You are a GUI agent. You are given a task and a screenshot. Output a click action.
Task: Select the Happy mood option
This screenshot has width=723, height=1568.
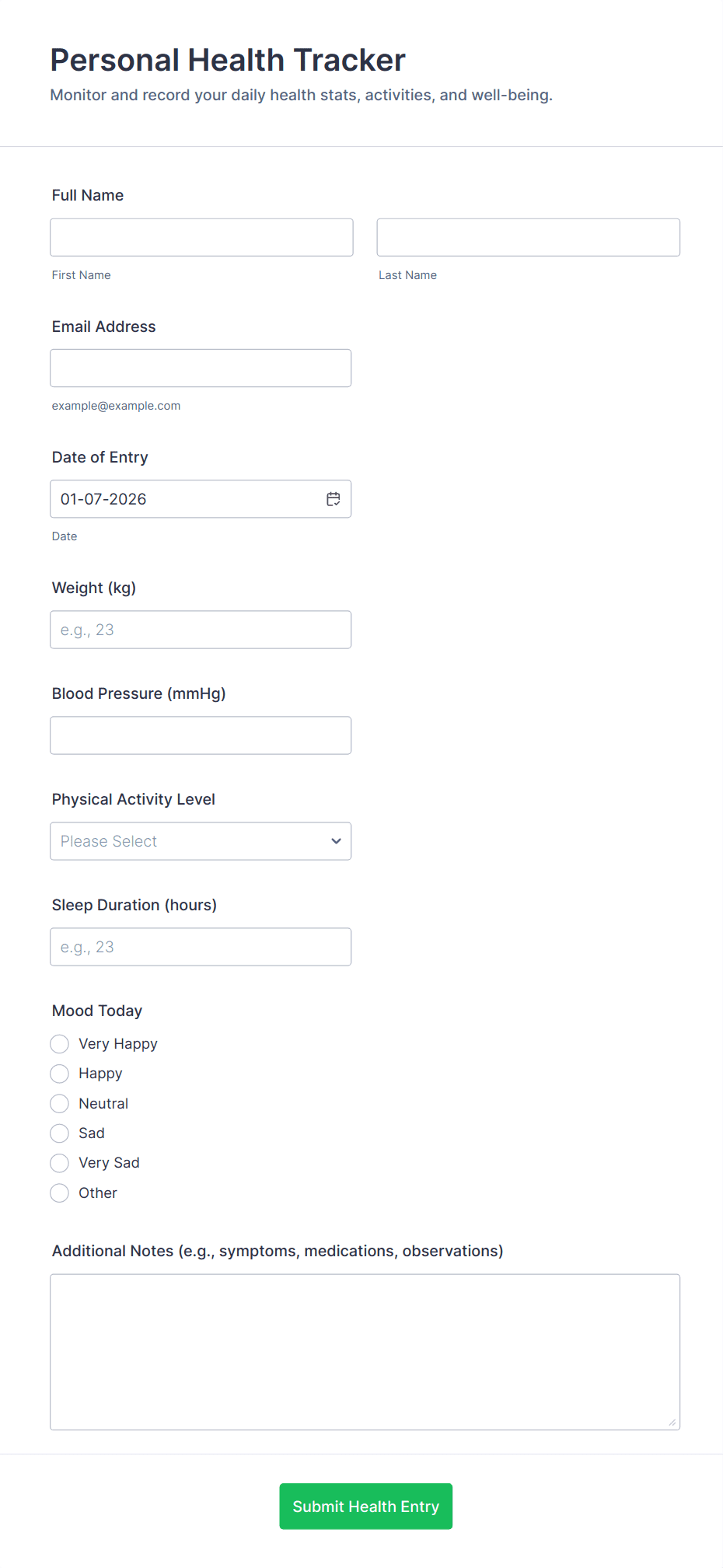tap(59, 1074)
